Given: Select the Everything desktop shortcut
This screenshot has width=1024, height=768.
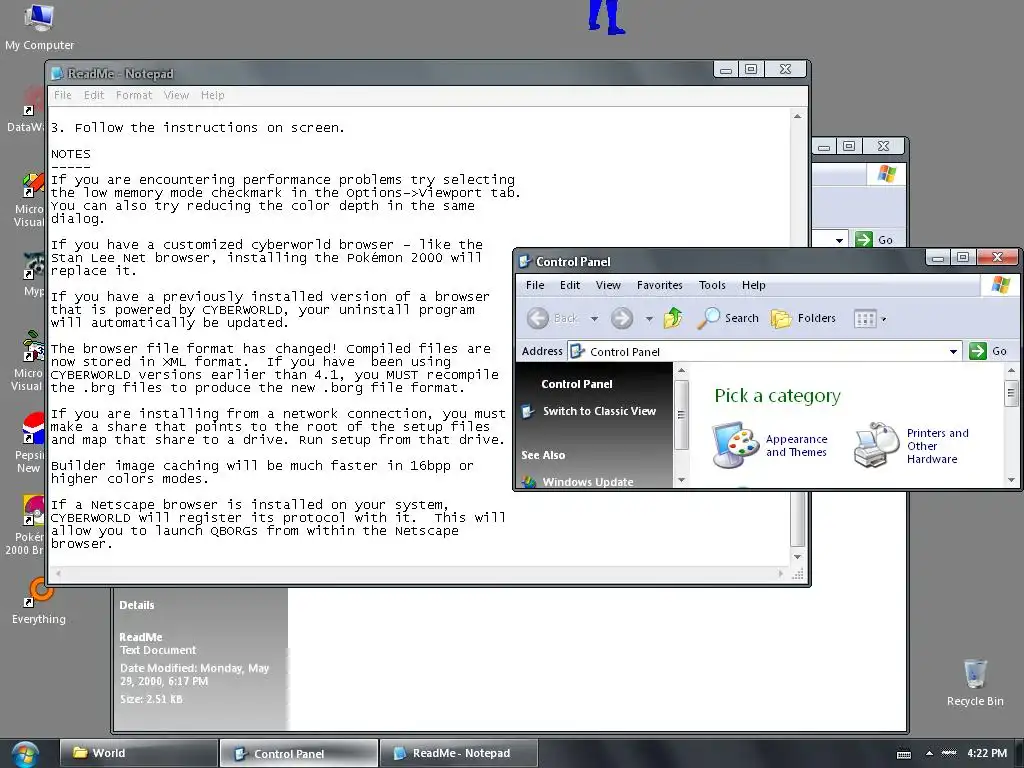Looking at the screenshot, I should point(39,602).
